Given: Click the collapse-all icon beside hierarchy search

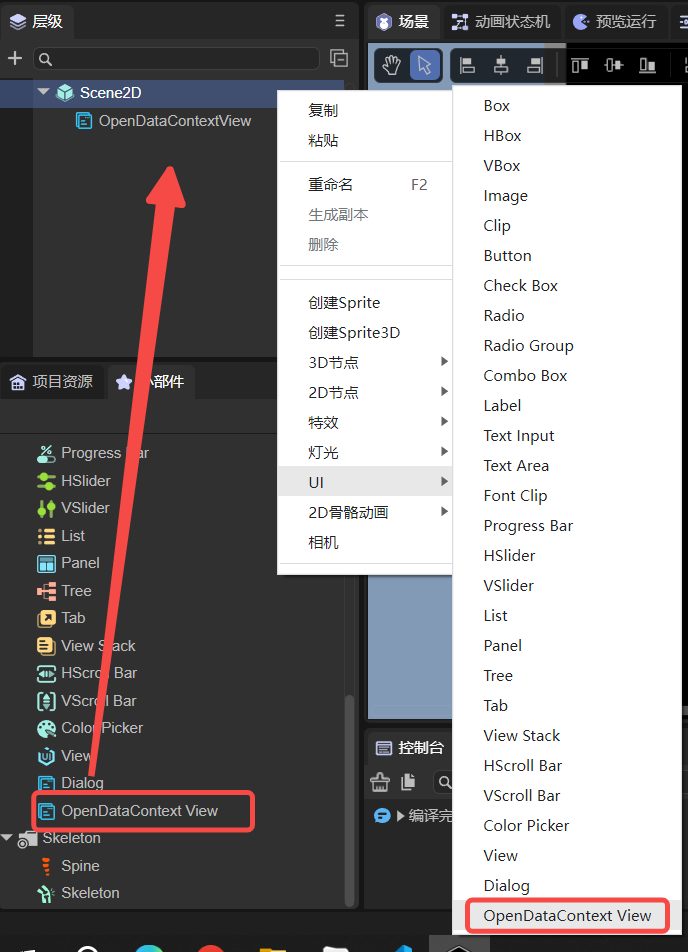Looking at the screenshot, I should click(340, 58).
